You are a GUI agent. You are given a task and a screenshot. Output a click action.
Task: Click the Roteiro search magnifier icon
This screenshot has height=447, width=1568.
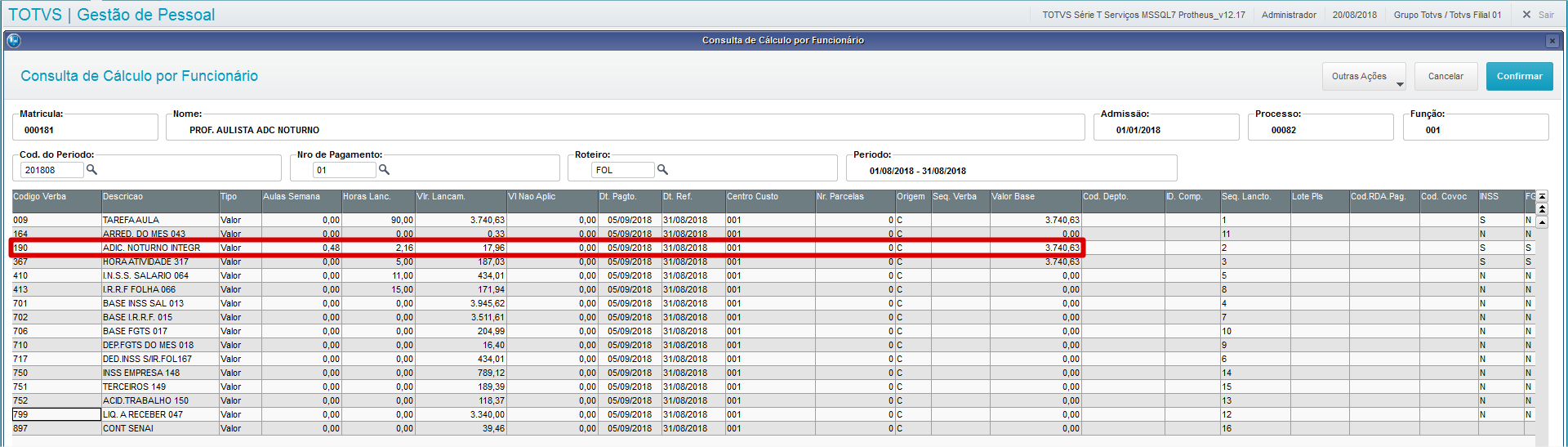[662, 169]
